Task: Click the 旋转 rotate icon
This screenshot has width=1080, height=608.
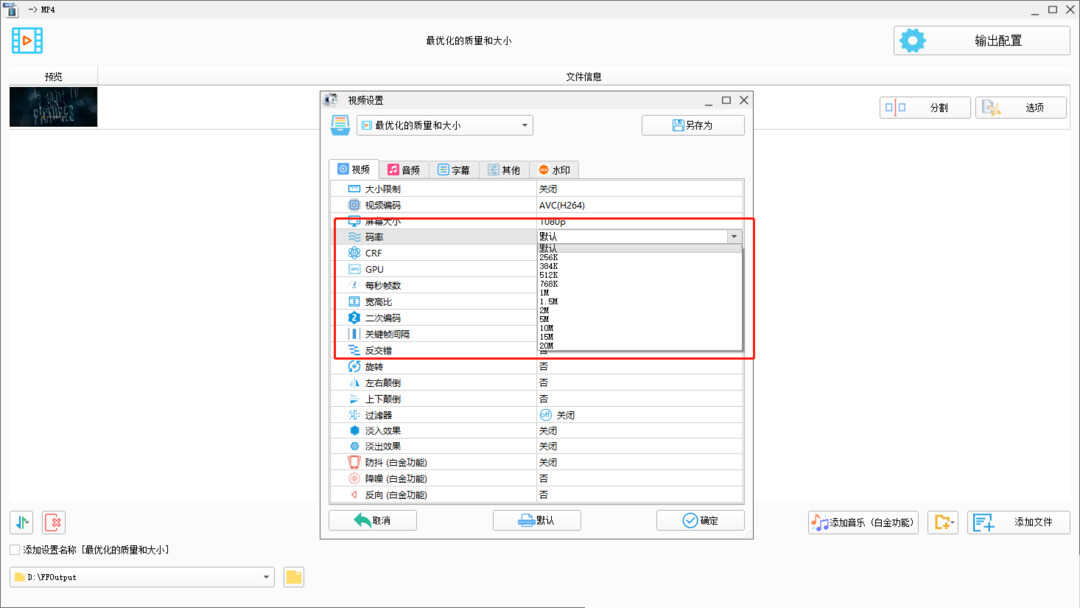Action: click(x=354, y=366)
